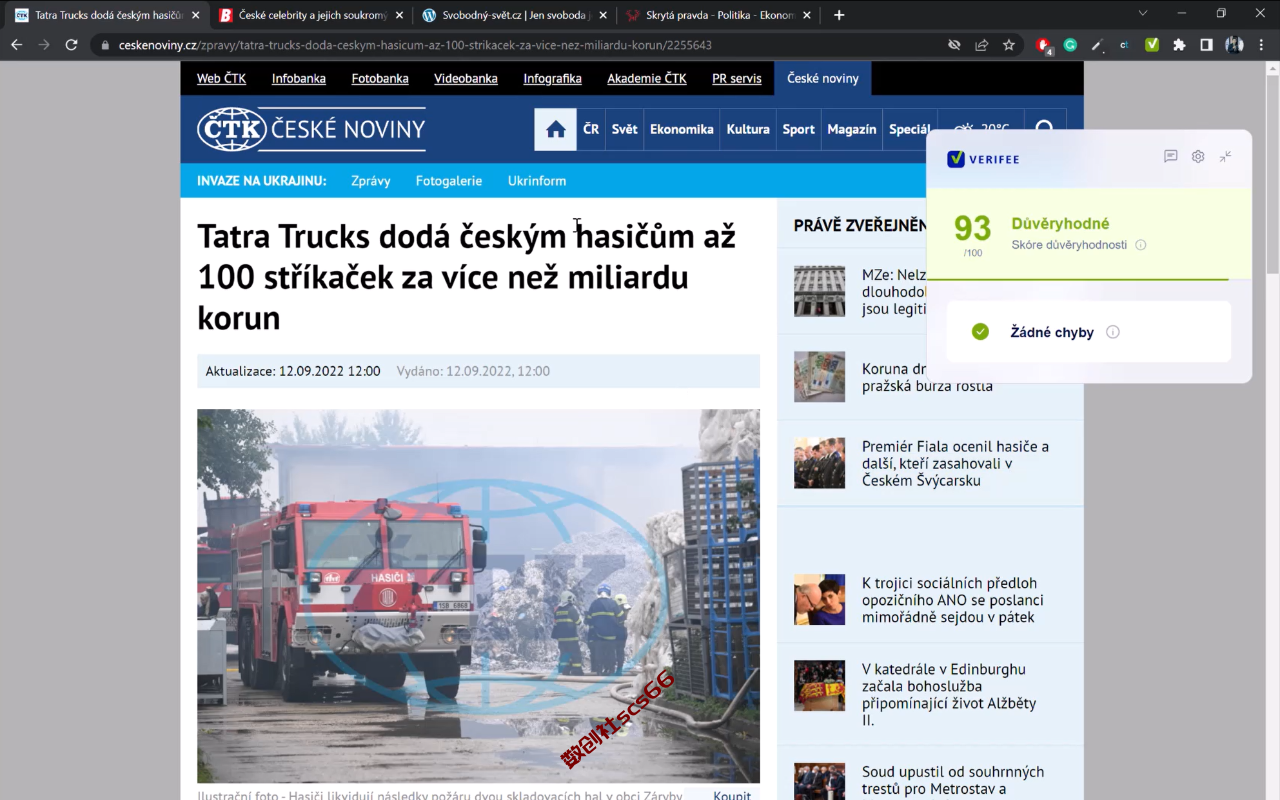
Task: Open Verifee feedback message icon
Action: [x=1170, y=157]
